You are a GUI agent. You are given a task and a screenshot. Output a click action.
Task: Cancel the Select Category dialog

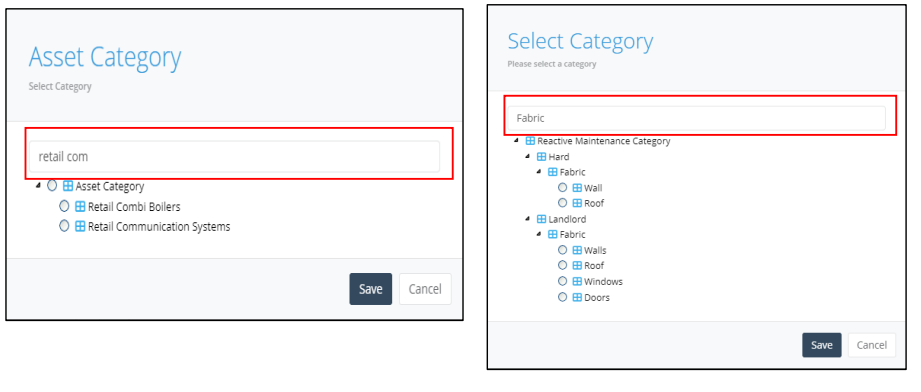click(872, 345)
